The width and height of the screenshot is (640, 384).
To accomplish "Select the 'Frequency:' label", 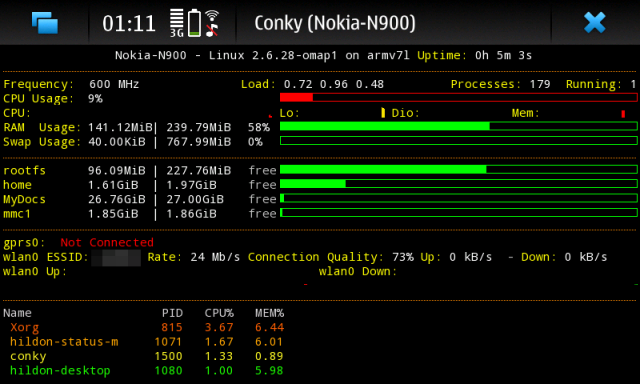I will click(39, 84).
